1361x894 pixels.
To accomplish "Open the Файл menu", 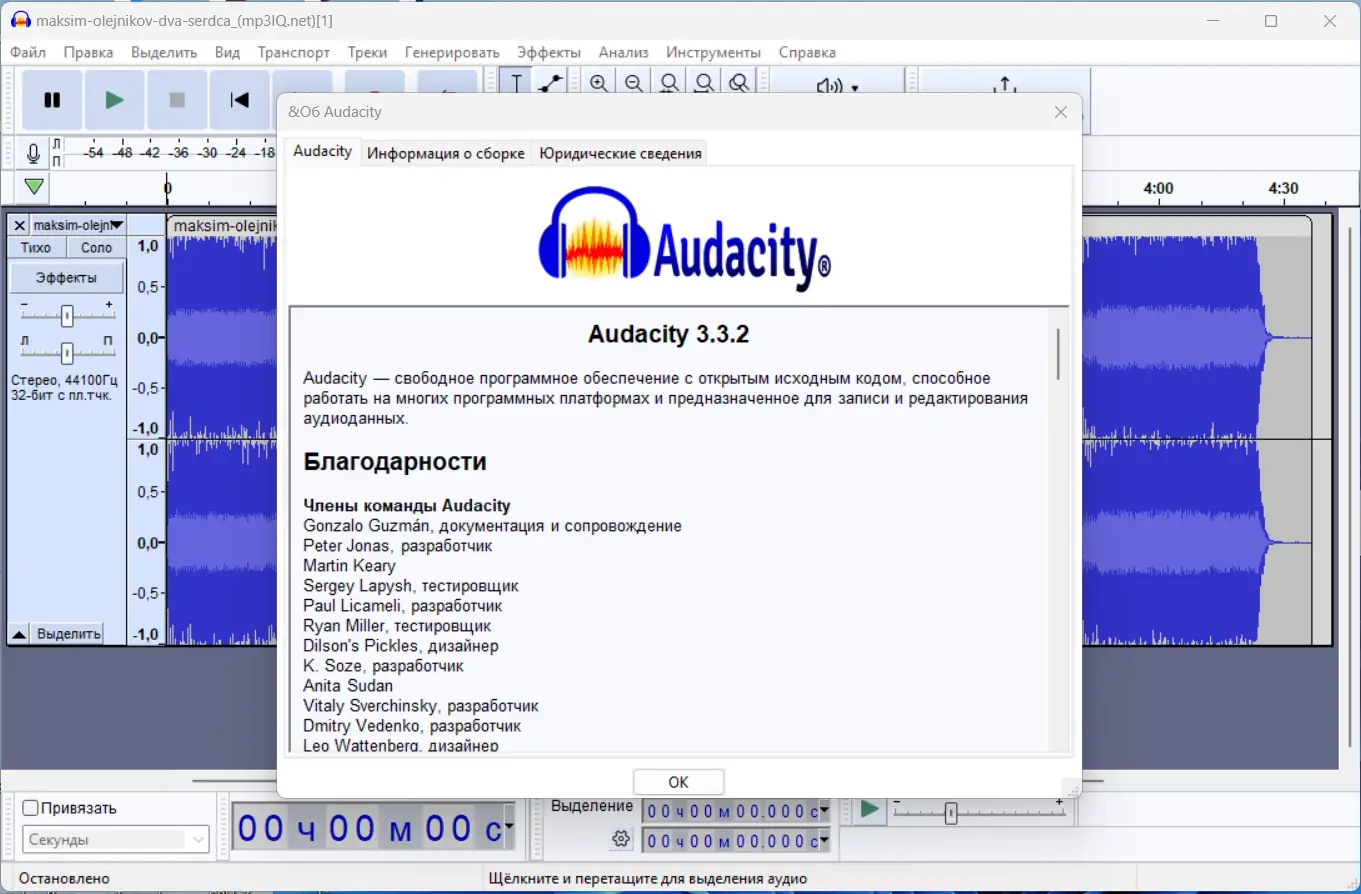I will pyautogui.click(x=28, y=52).
